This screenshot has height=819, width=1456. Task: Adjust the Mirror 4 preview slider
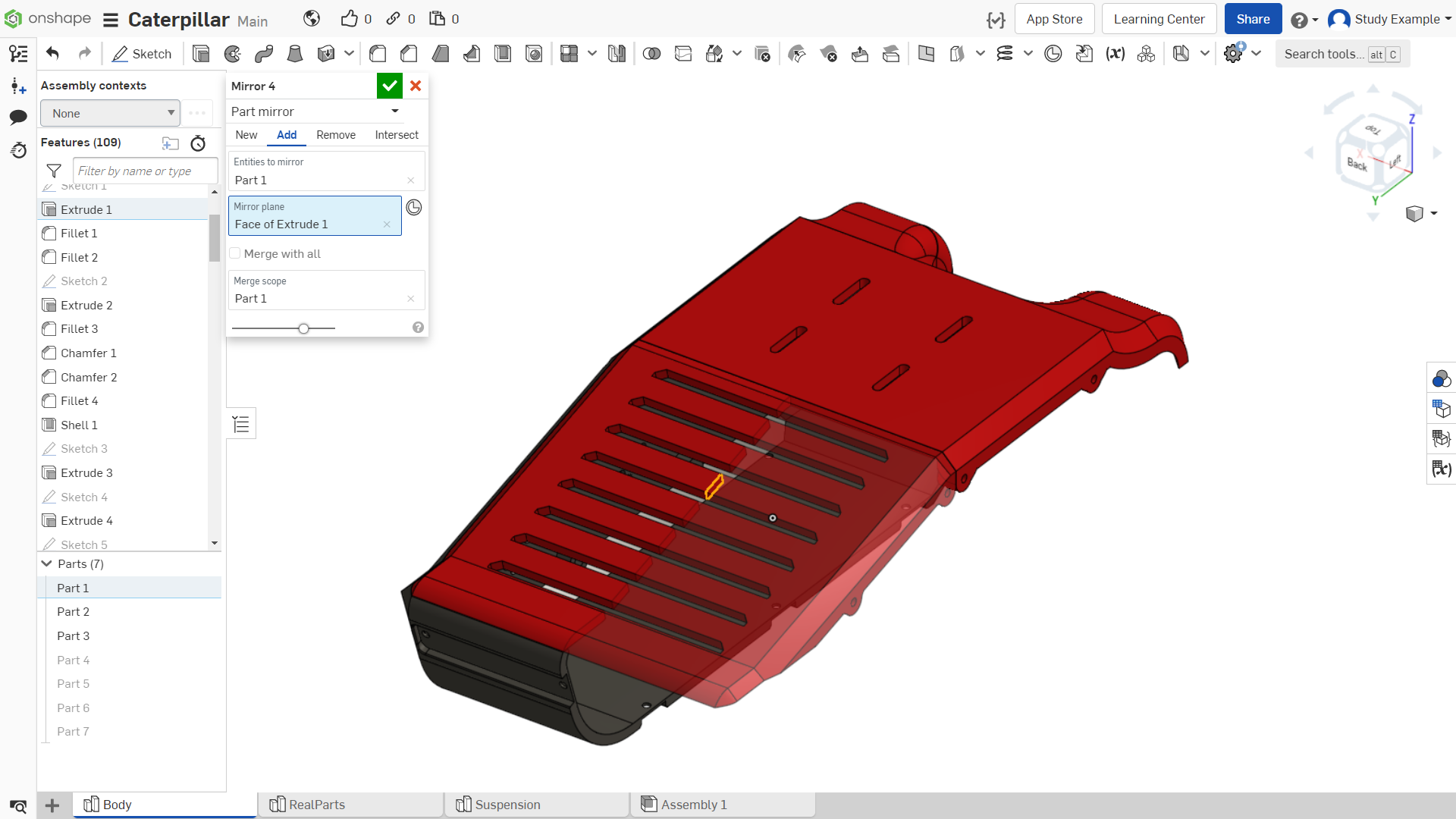coord(303,328)
